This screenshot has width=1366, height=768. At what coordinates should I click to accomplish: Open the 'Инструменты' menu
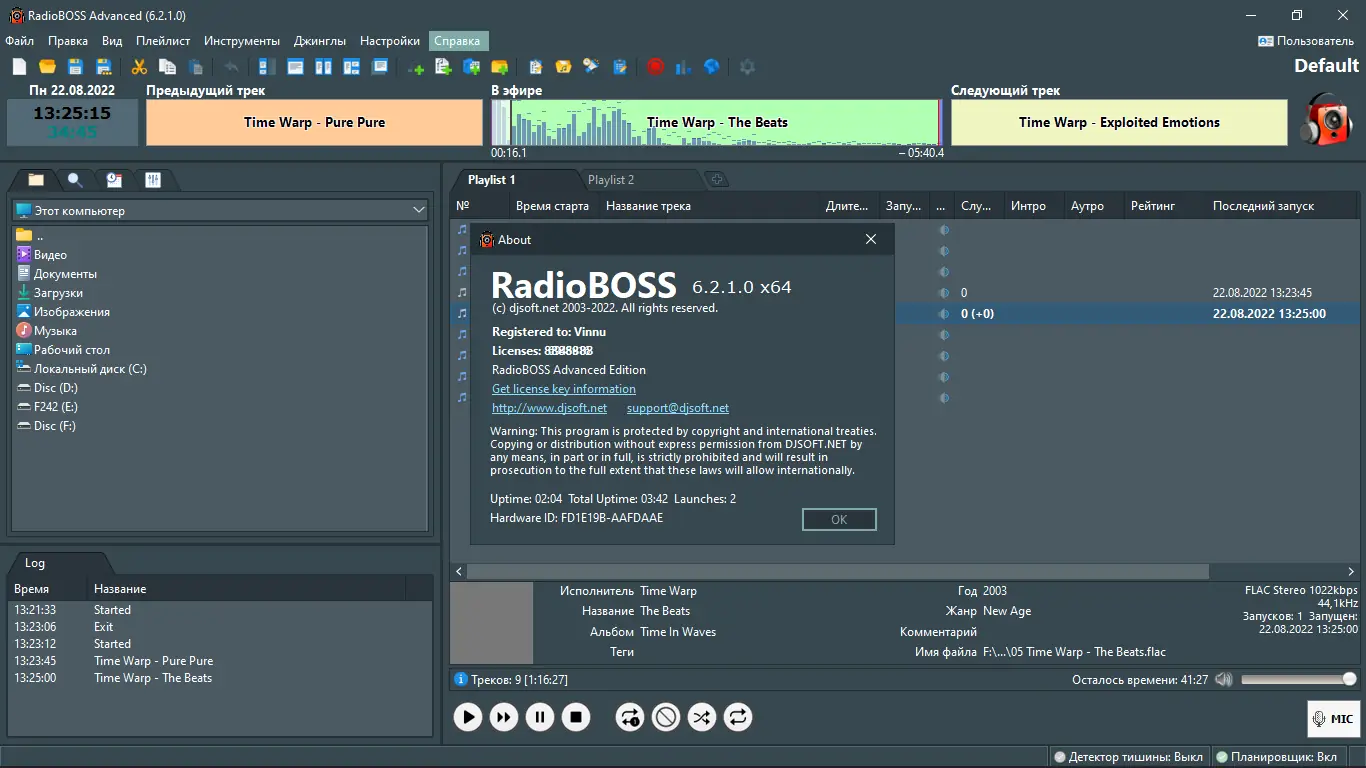pos(242,41)
